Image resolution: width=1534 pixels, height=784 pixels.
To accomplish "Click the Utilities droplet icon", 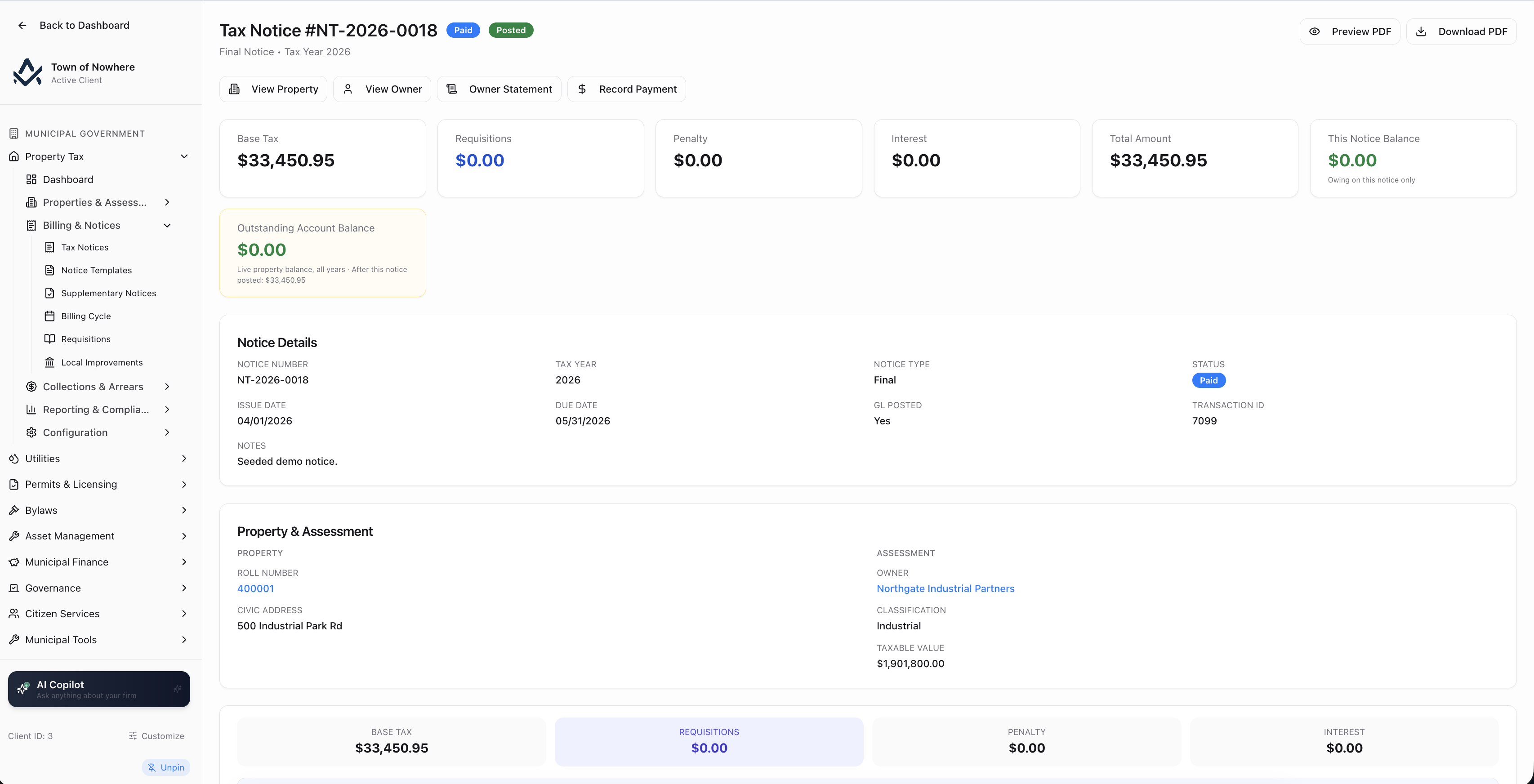I will click(x=13, y=459).
